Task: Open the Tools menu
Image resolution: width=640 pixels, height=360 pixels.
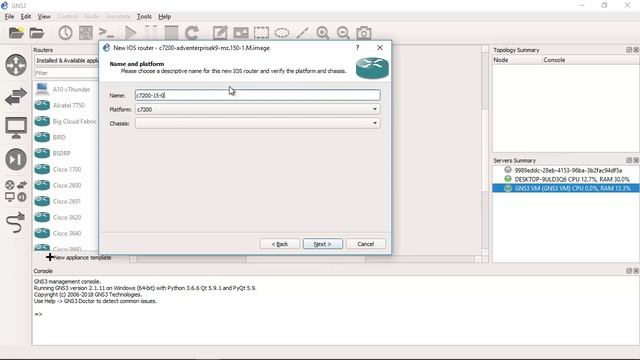Action: click(144, 16)
